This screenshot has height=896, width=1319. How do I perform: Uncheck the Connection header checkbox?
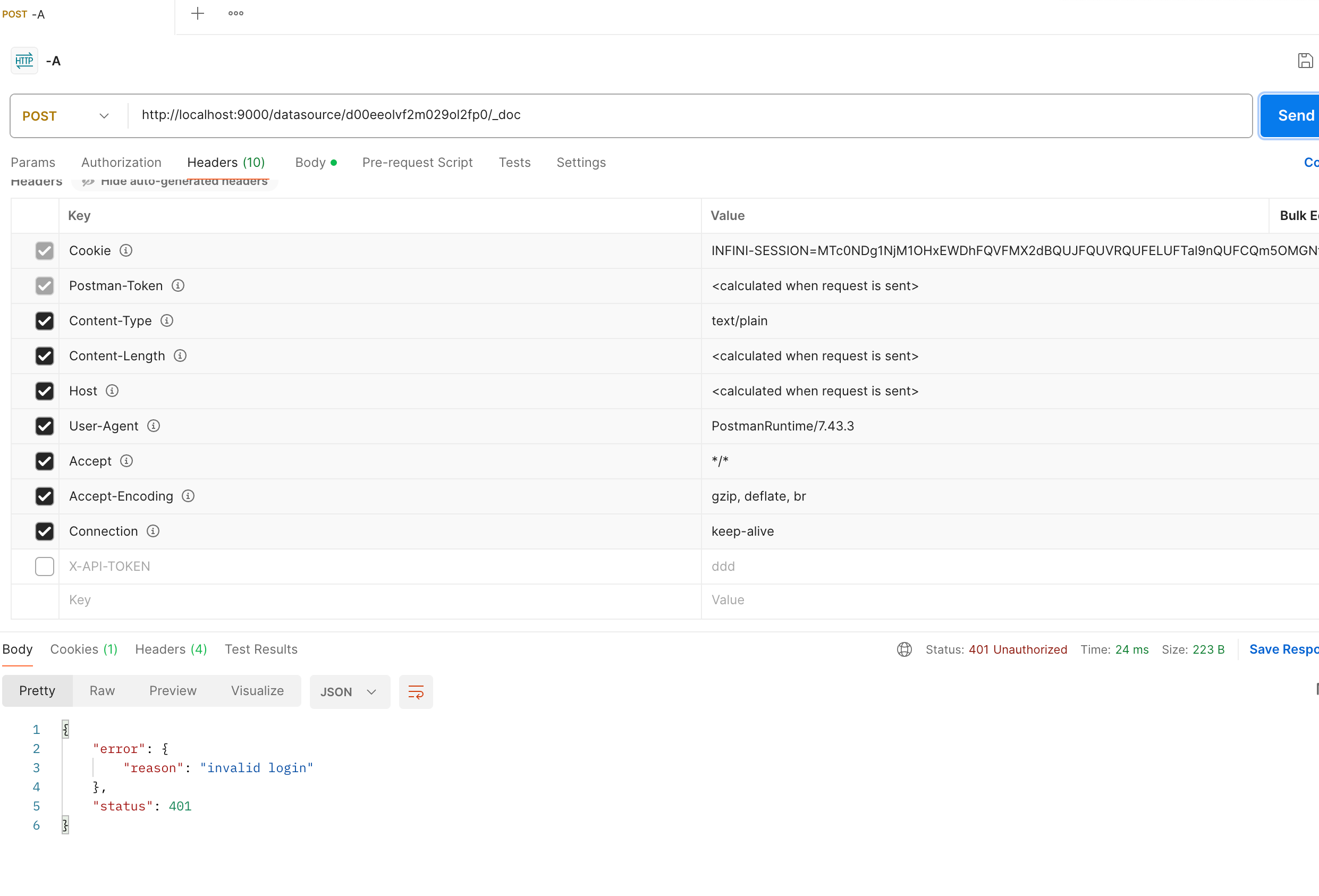(44, 531)
